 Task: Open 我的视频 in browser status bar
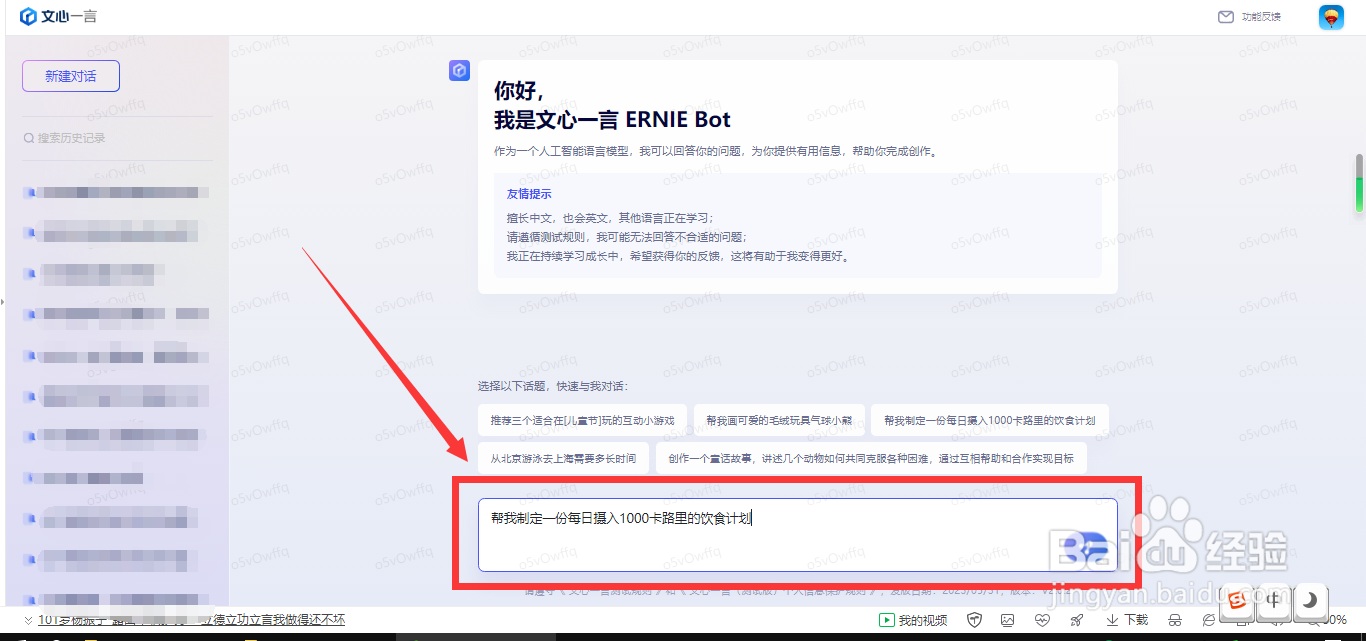(x=914, y=620)
